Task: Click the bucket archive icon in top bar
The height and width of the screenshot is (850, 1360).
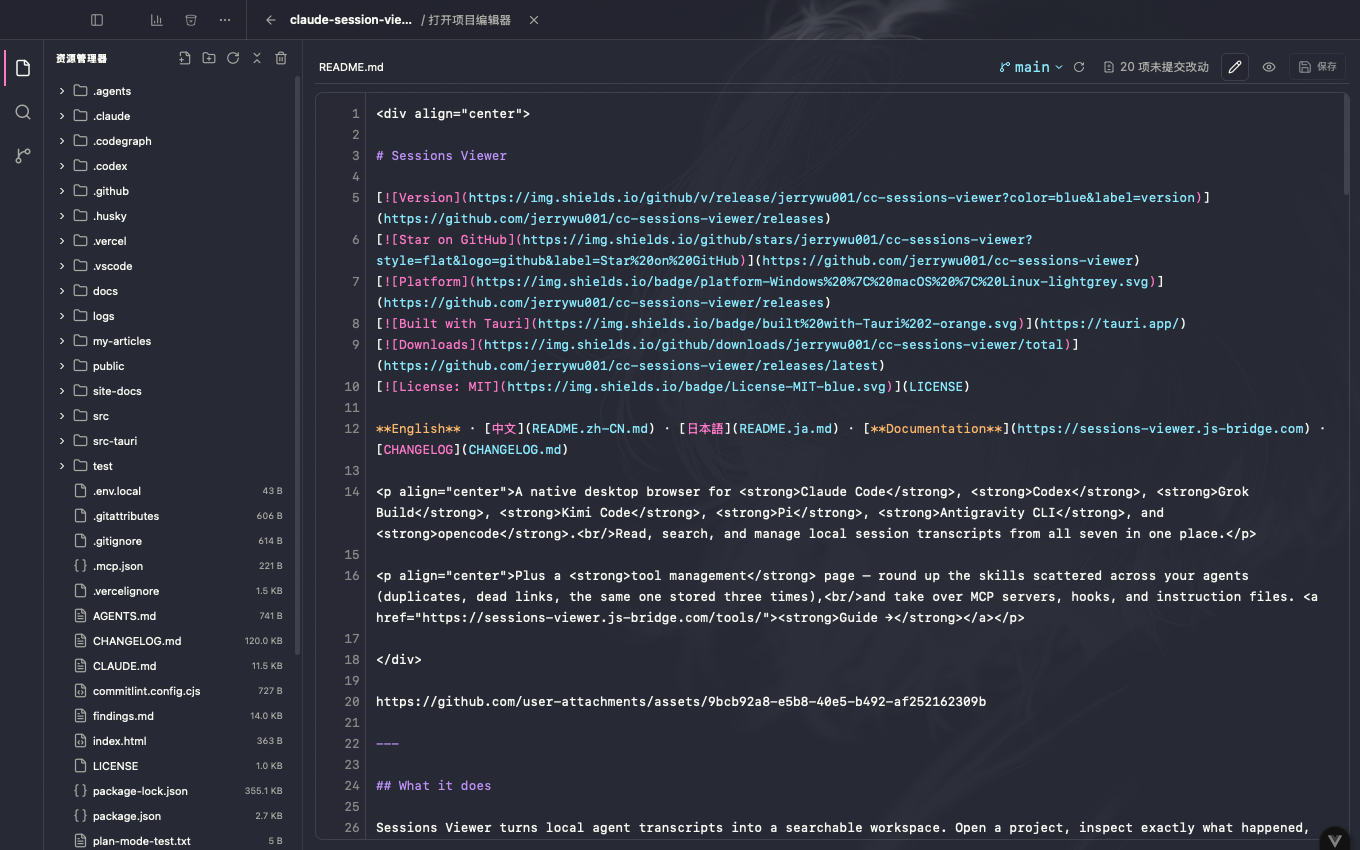Action: 191,20
